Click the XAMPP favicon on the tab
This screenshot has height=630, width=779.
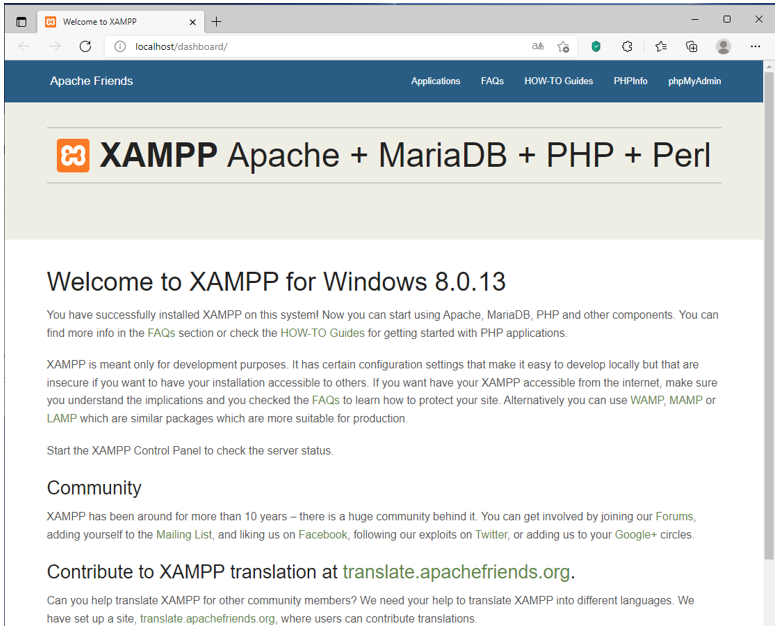point(50,22)
